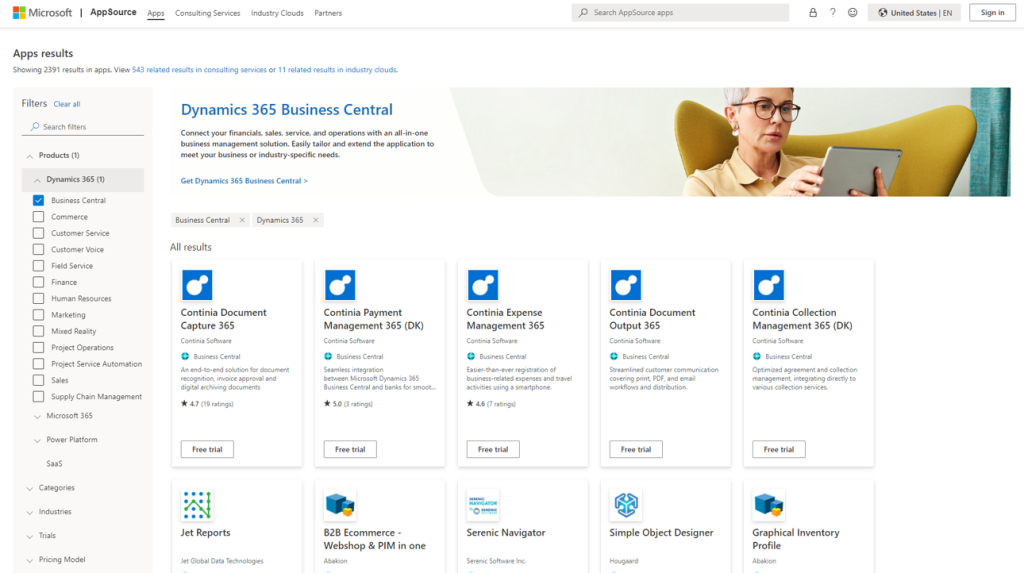1024x573 pixels.
Task: Click the feedback smiley face icon
Action: (852, 13)
